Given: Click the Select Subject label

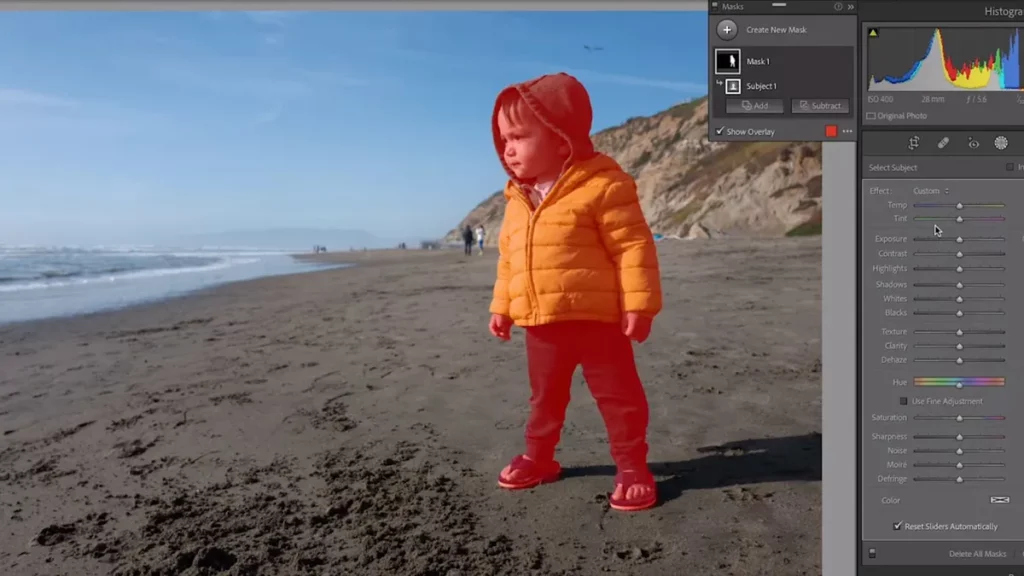Looking at the screenshot, I should pyautogui.click(x=892, y=168).
